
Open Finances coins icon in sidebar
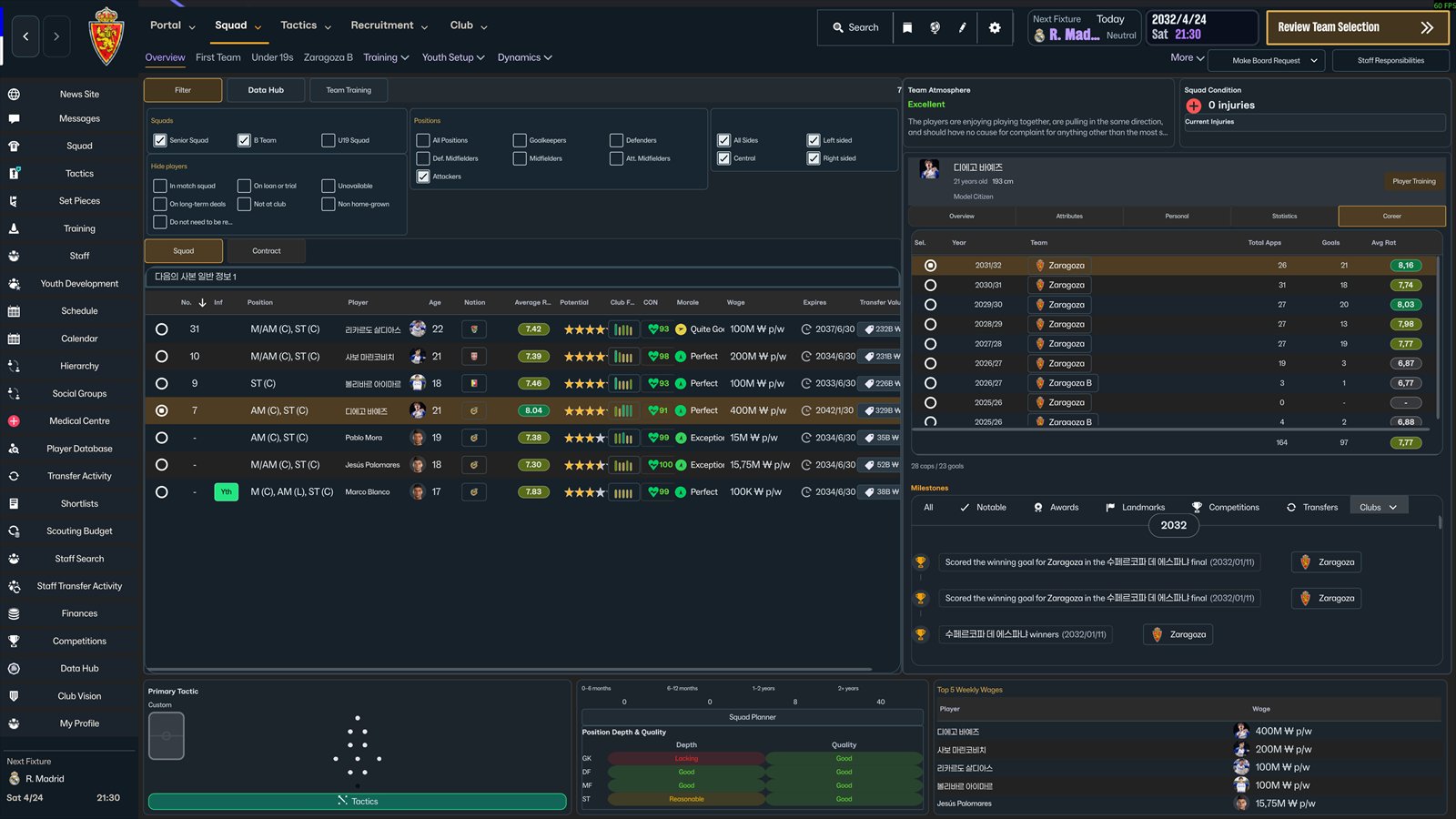point(14,613)
